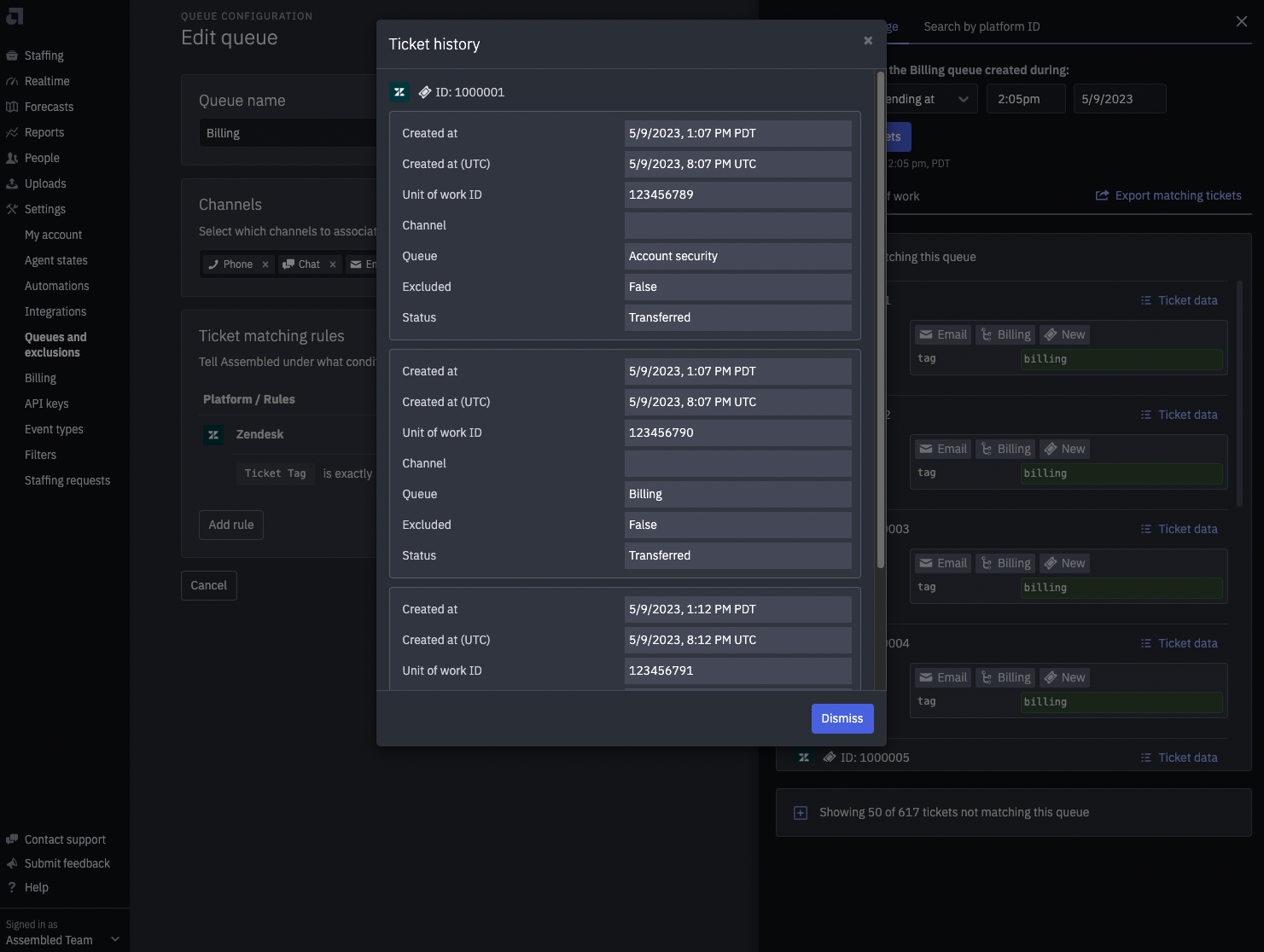Image resolution: width=1264 pixels, height=952 pixels.
Task: Click the Zendesk icon beside ID 1000005
Action: (803, 758)
